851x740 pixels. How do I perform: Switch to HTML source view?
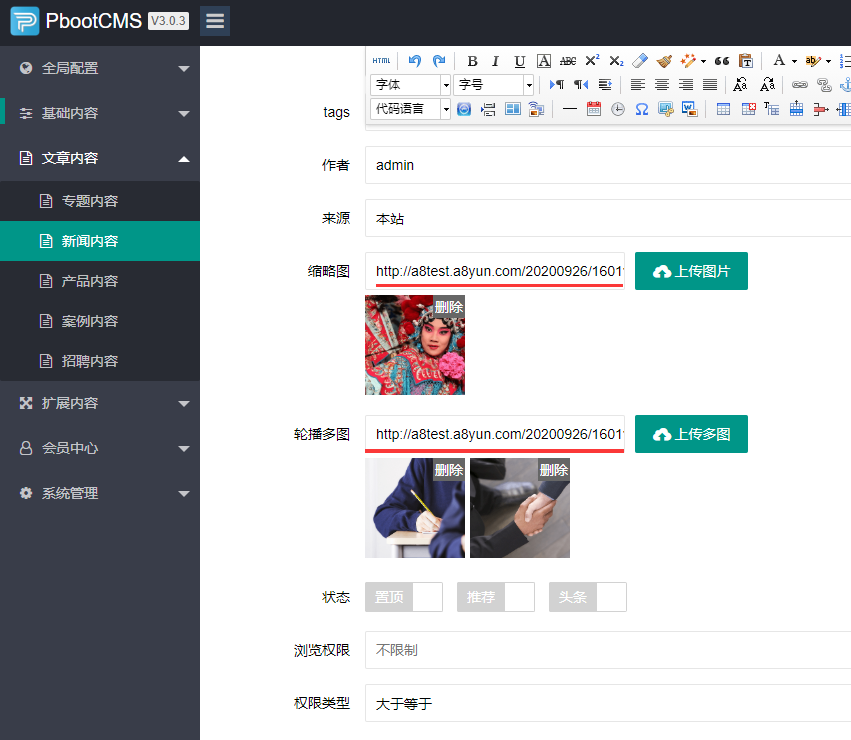[x=381, y=59]
